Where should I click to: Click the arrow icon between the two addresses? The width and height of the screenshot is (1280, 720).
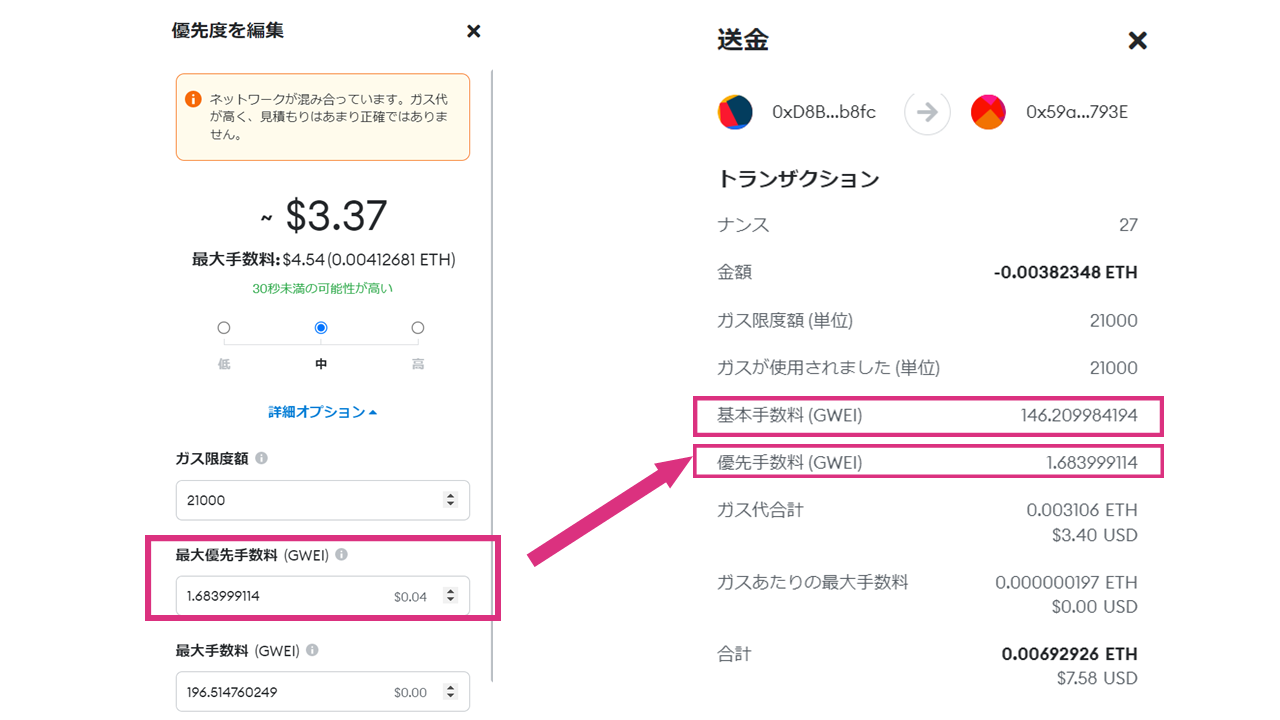coord(927,112)
